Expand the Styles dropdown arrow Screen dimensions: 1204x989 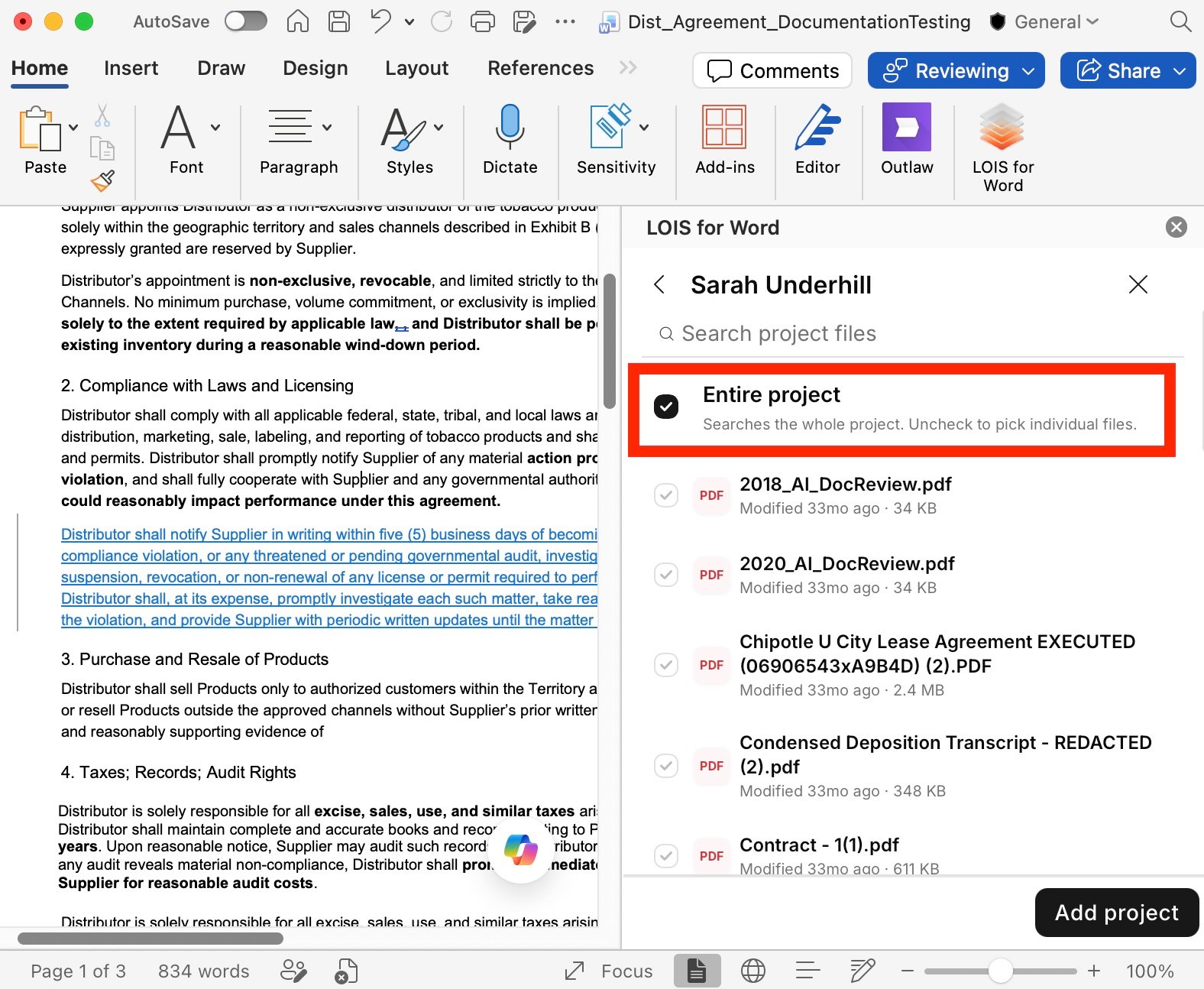[439, 128]
